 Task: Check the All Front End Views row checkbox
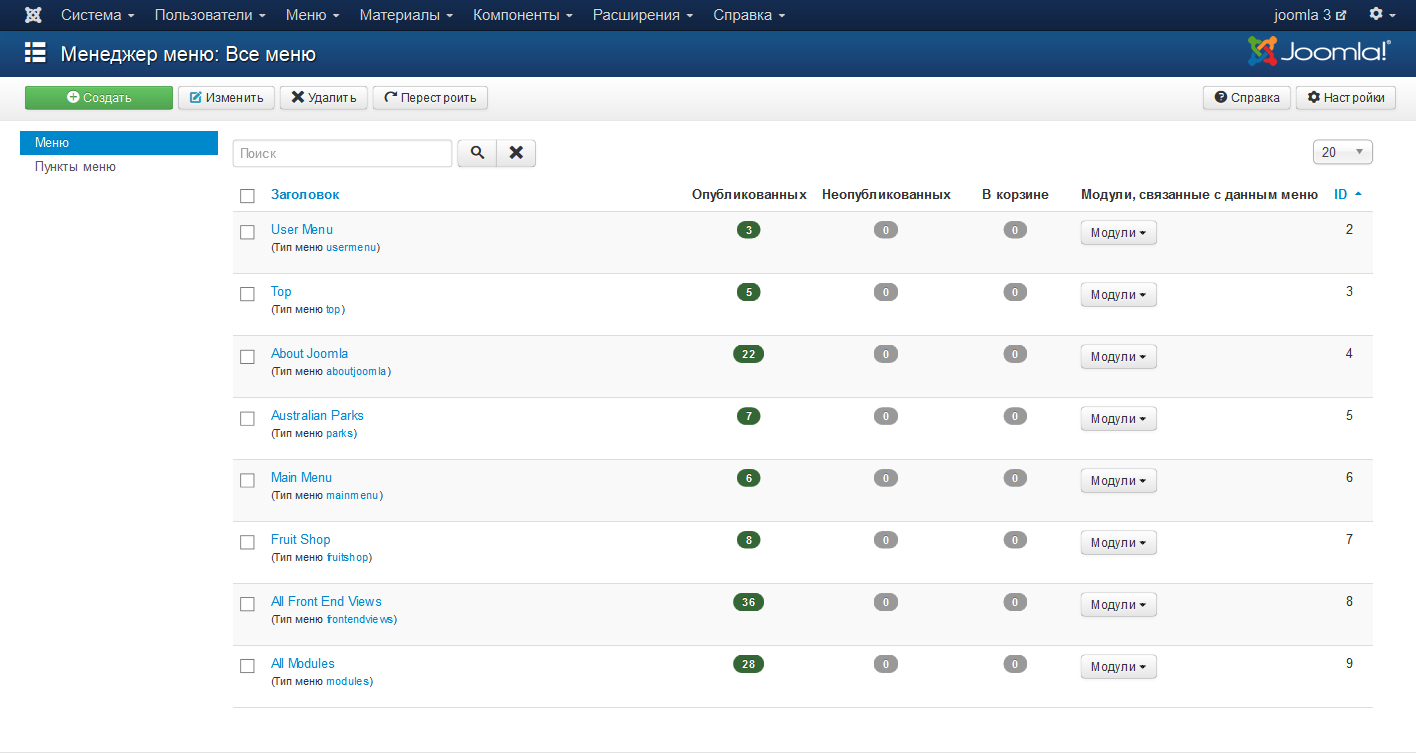247,604
